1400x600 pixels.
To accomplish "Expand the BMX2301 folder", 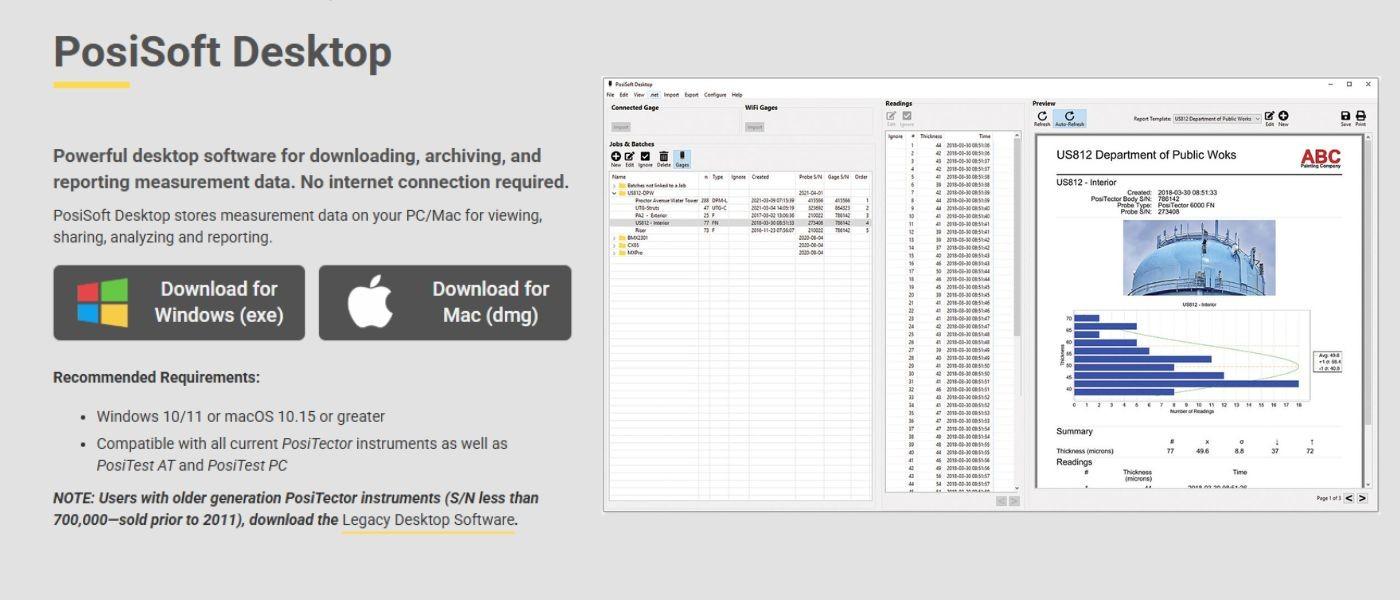I will click(614, 239).
